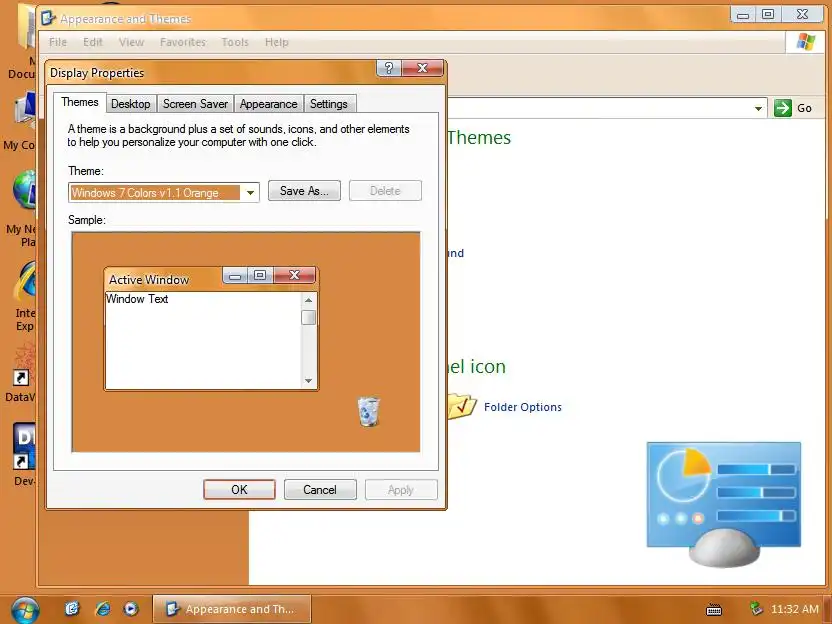The height and width of the screenshot is (624, 832).
Task: Open the Folder Options link
Action: (x=523, y=407)
